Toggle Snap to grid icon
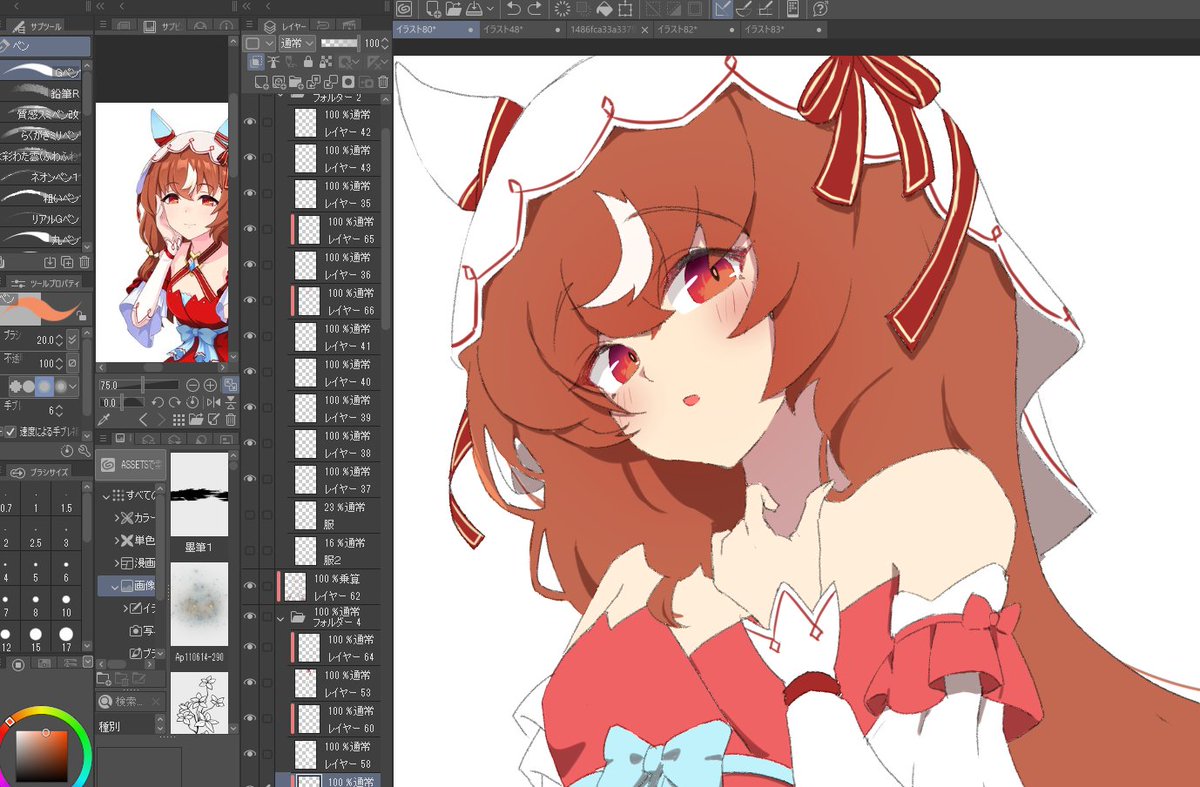Image resolution: width=1200 pixels, height=787 pixels. coord(765,9)
